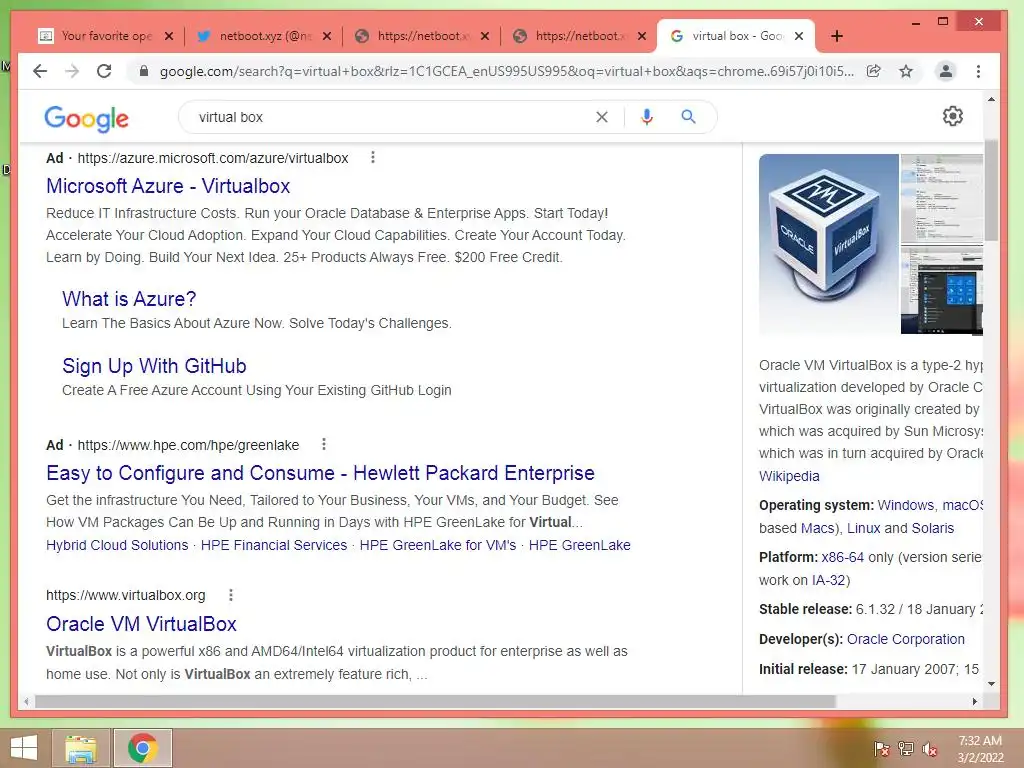Close the netboot.xyz Twitter tab
1024x768 pixels.
point(327,36)
